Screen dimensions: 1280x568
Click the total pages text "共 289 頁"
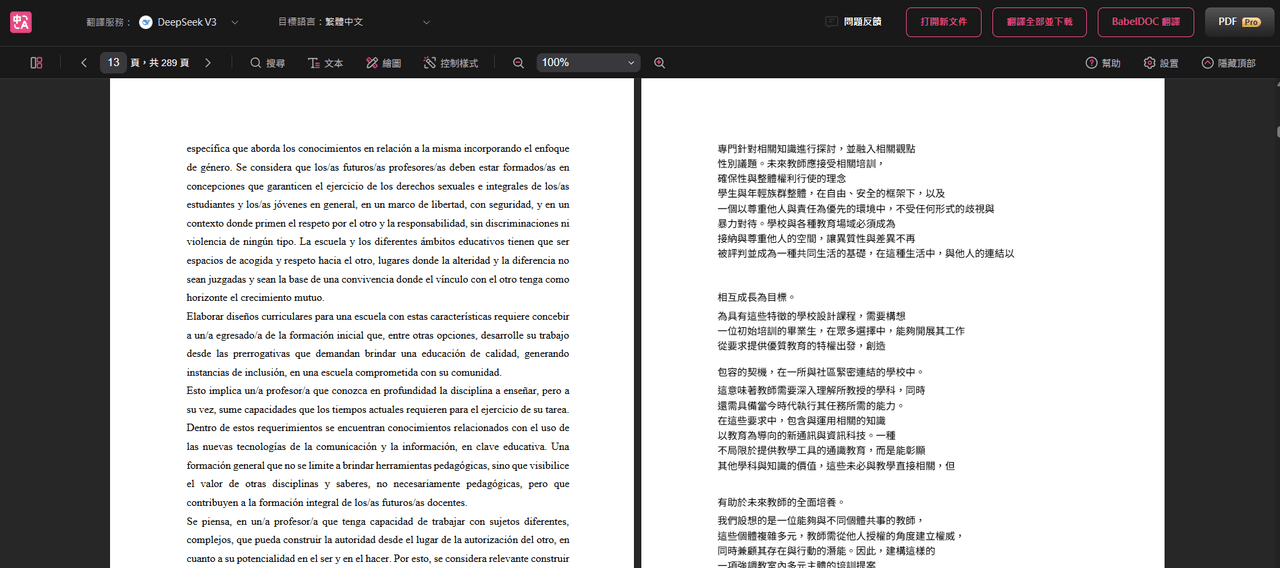[168, 63]
